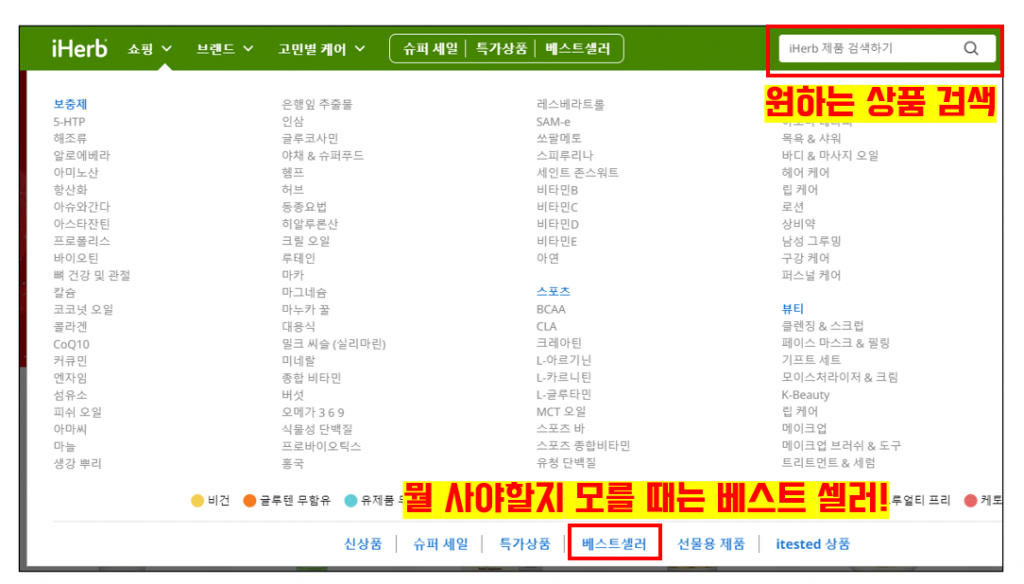The width and height of the screenshot is (1024, 584).
Task: Open the bottom 슈퍼 세일 link
Action: point(440,544)
